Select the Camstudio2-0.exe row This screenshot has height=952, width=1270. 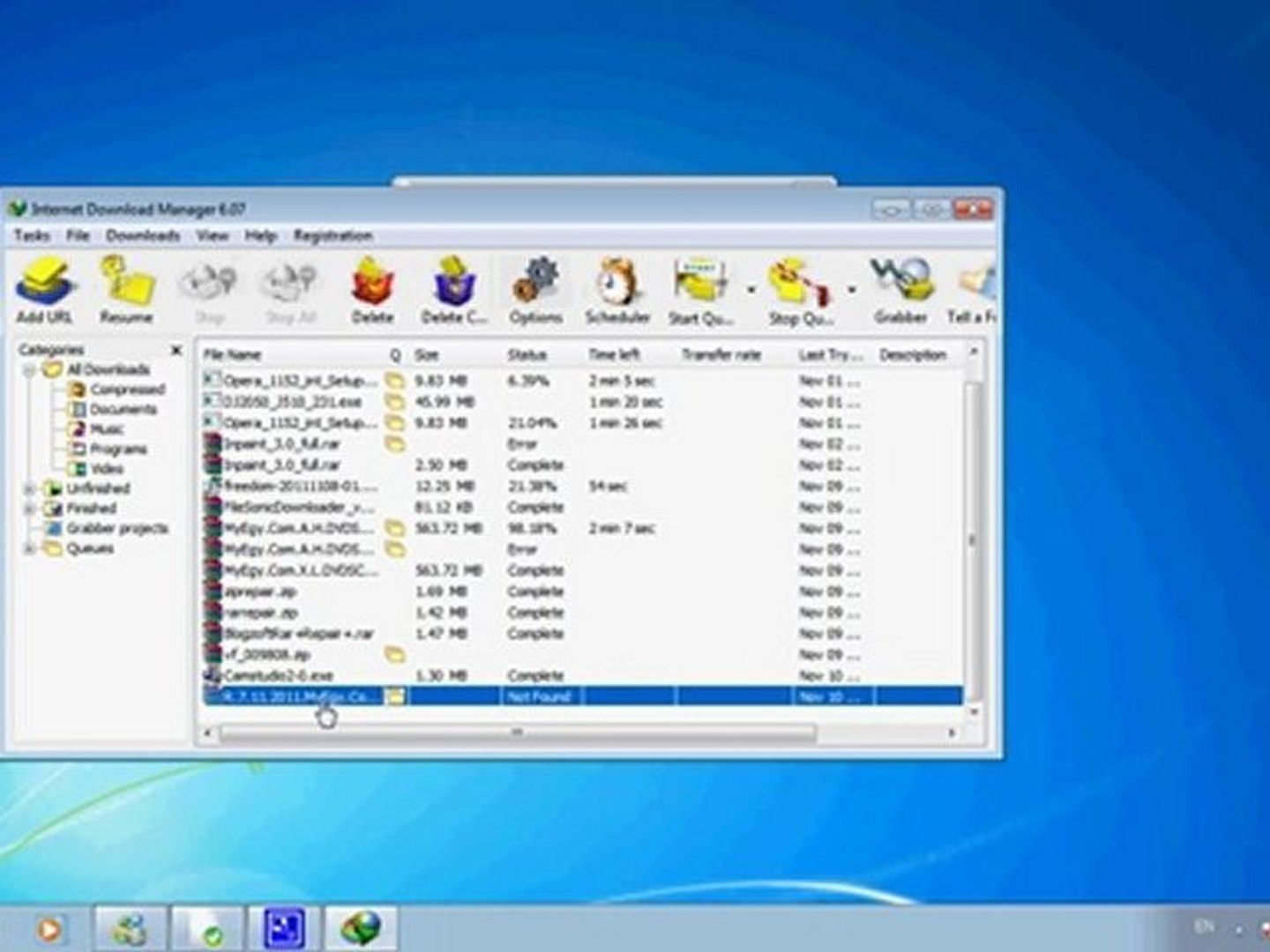(x=582, y=676)
